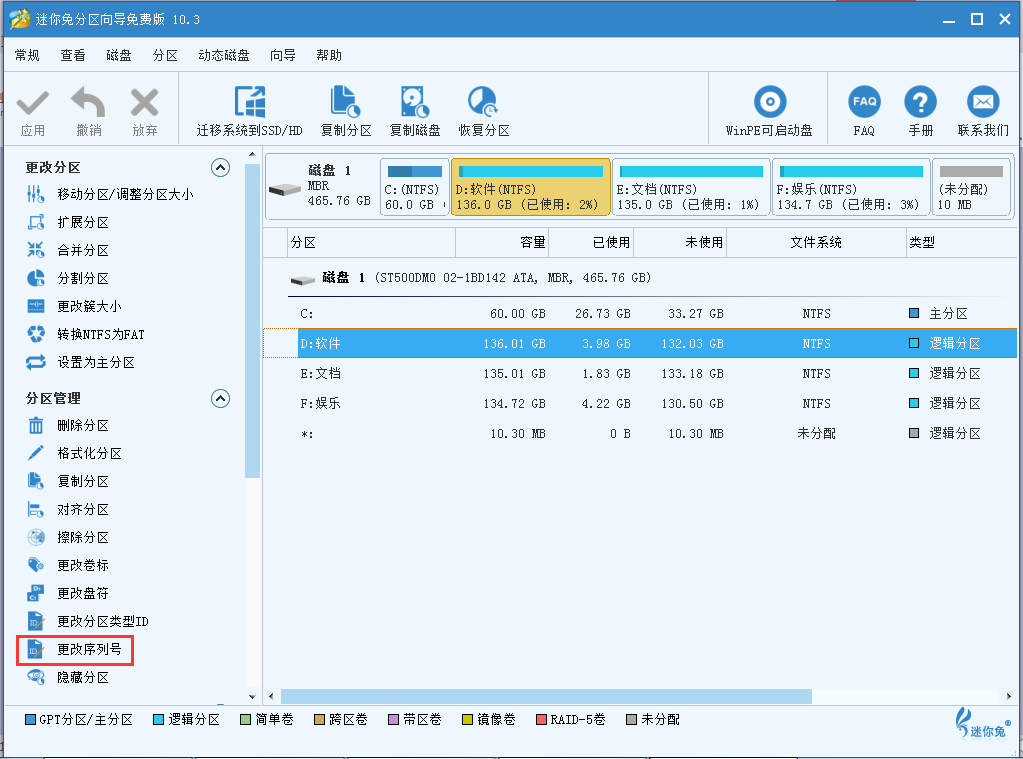The height and width of the screenshot is (759, 1023).
Task: Select the 未分配 10 MB block in disk map
Action: point(971,187)
